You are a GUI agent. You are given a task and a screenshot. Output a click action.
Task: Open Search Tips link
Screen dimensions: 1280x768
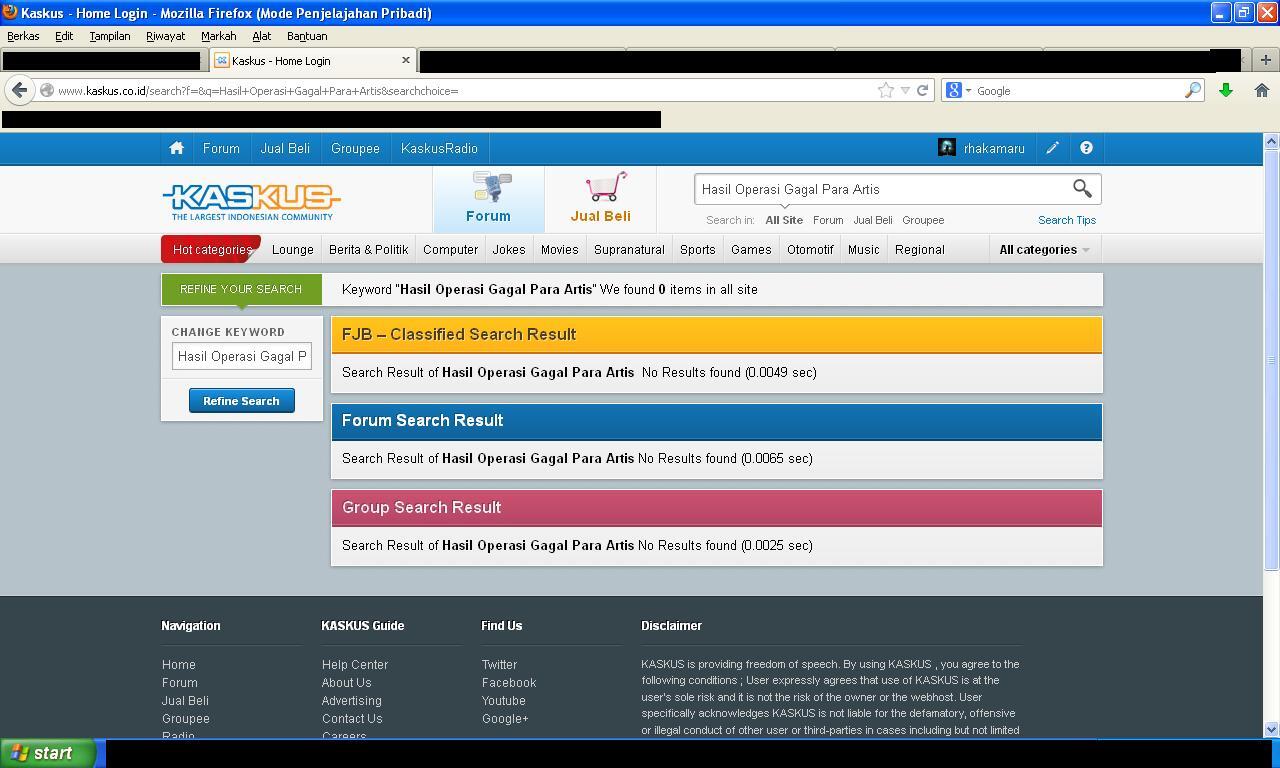[x=1067, y=220]
